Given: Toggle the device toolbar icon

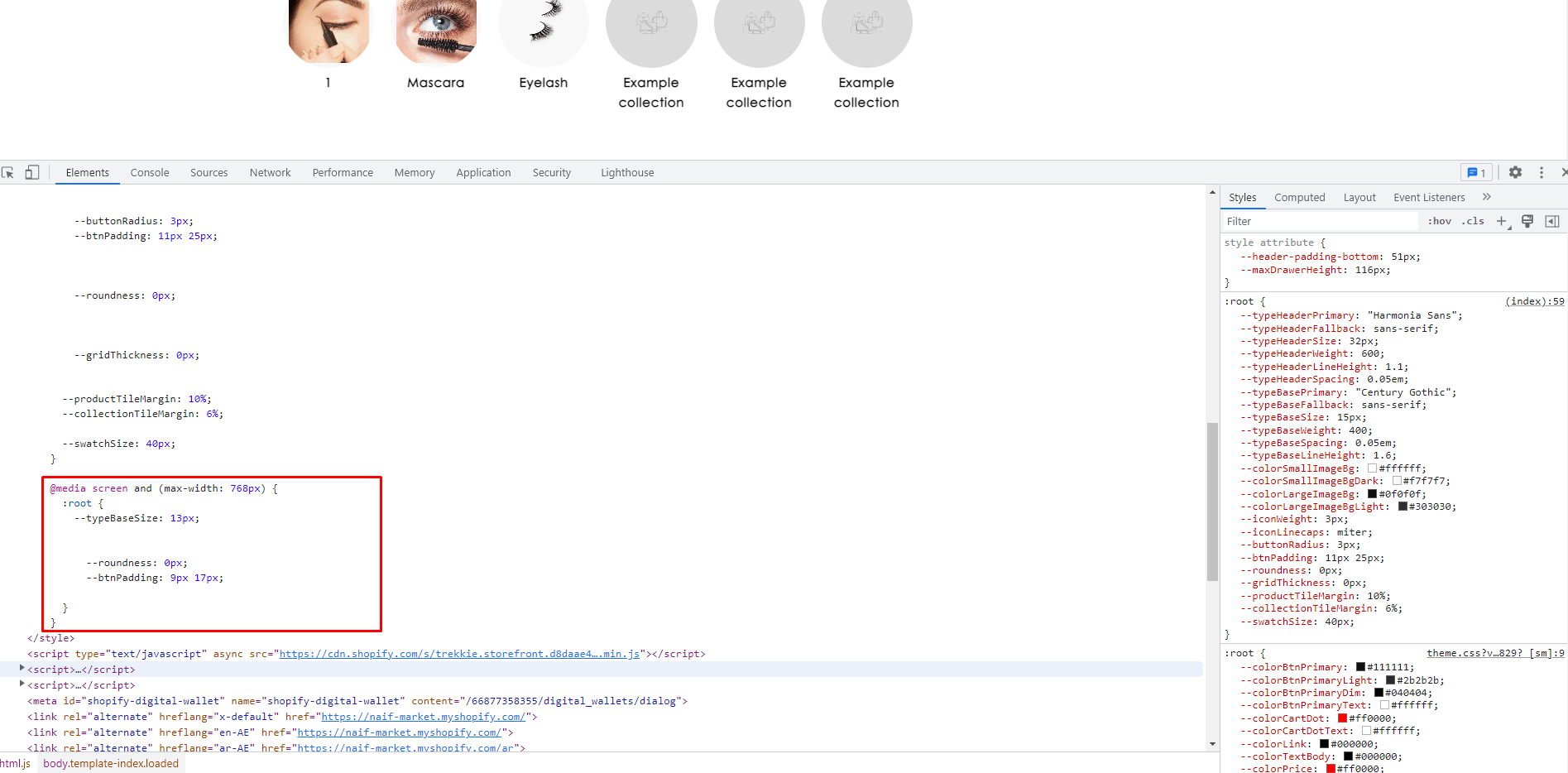Looking at the screenshot, I should pyautogui.click(x=32, y=172).
